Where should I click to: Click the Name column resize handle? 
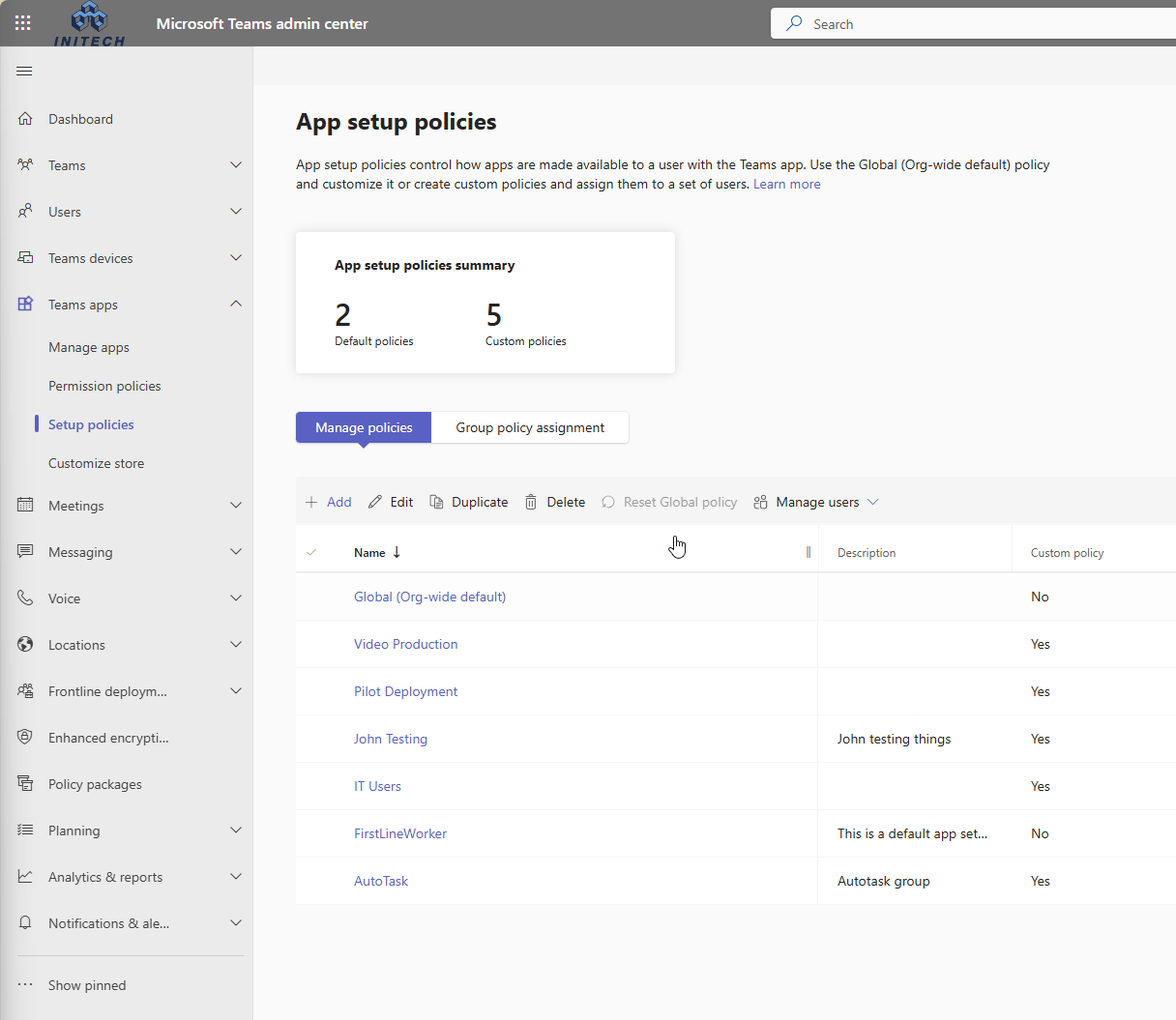pos(808,552)
